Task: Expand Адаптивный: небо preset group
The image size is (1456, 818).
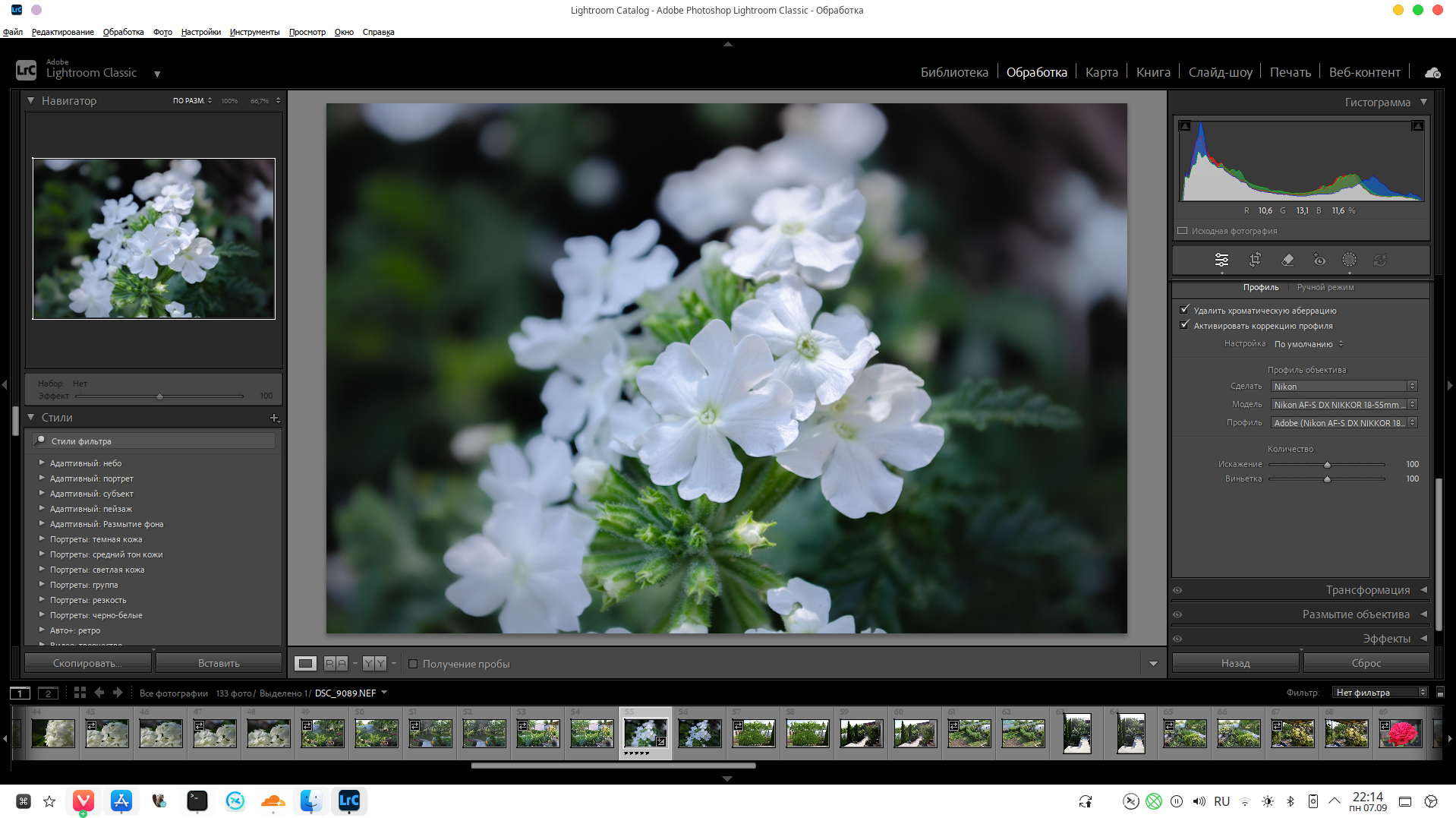Action: pyautogui.click(x=42, y=463)
